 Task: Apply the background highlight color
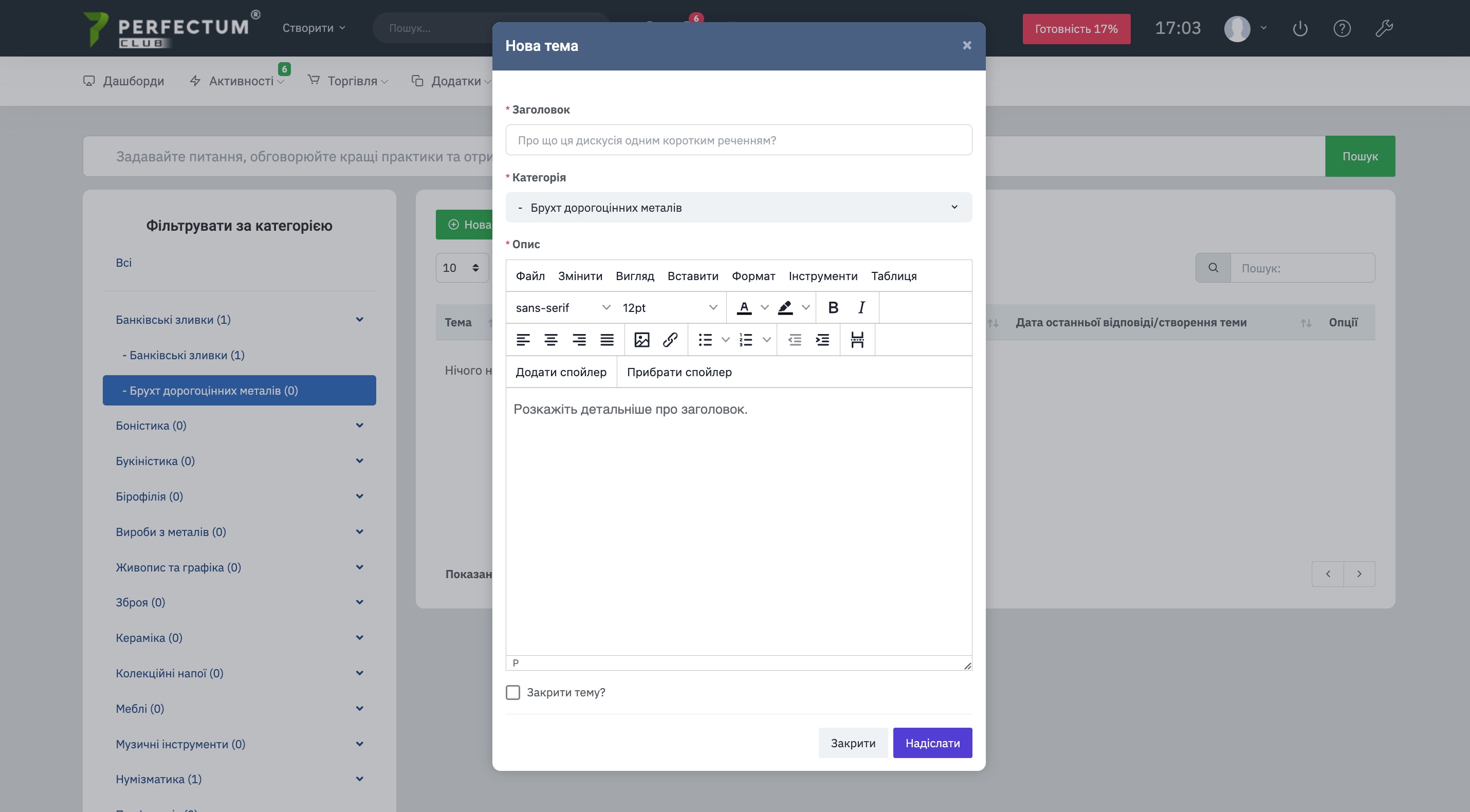(785, 307)
